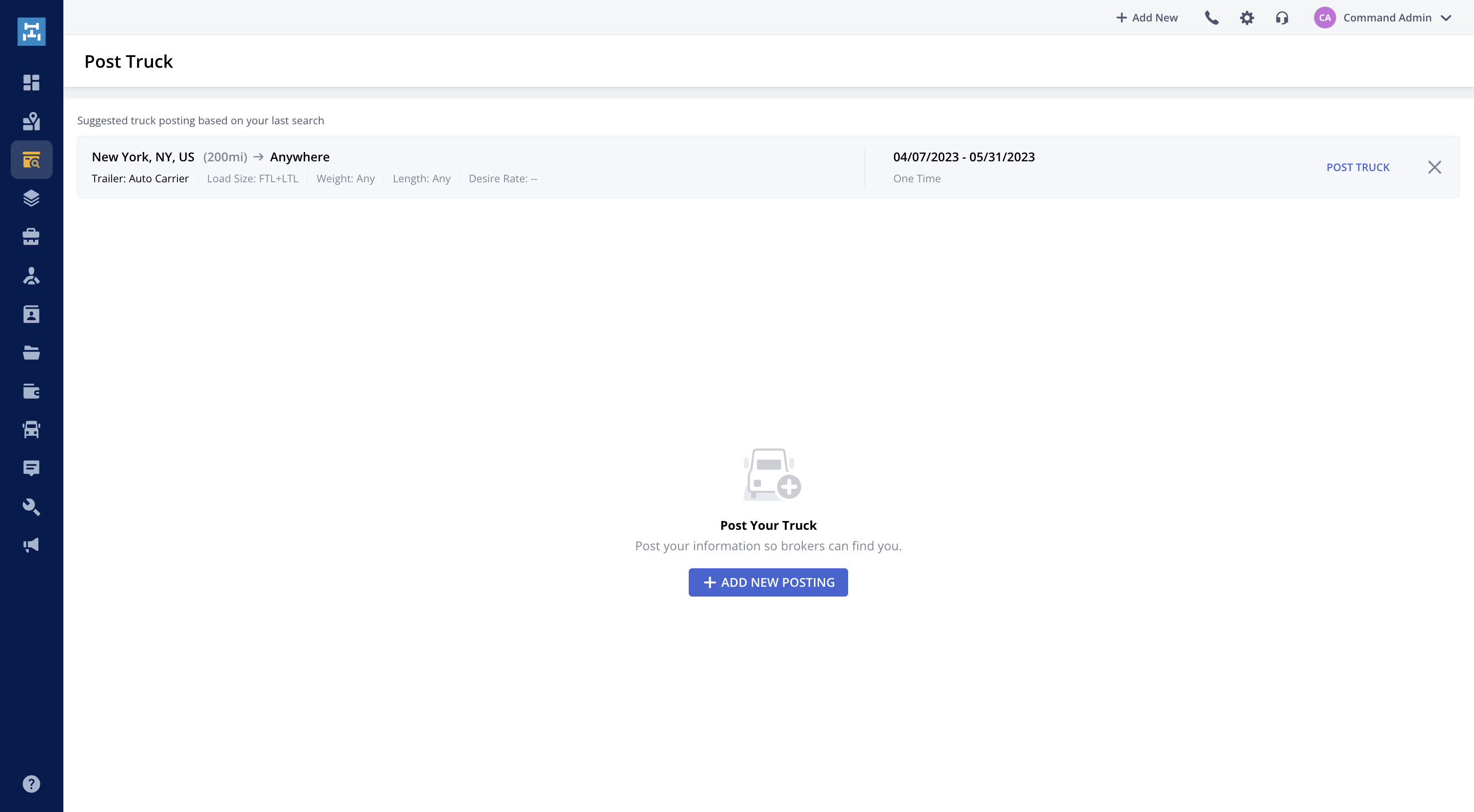Open the dashboard grid icon in sidebar
1474x812 pixels.
(x=32, y=82)
